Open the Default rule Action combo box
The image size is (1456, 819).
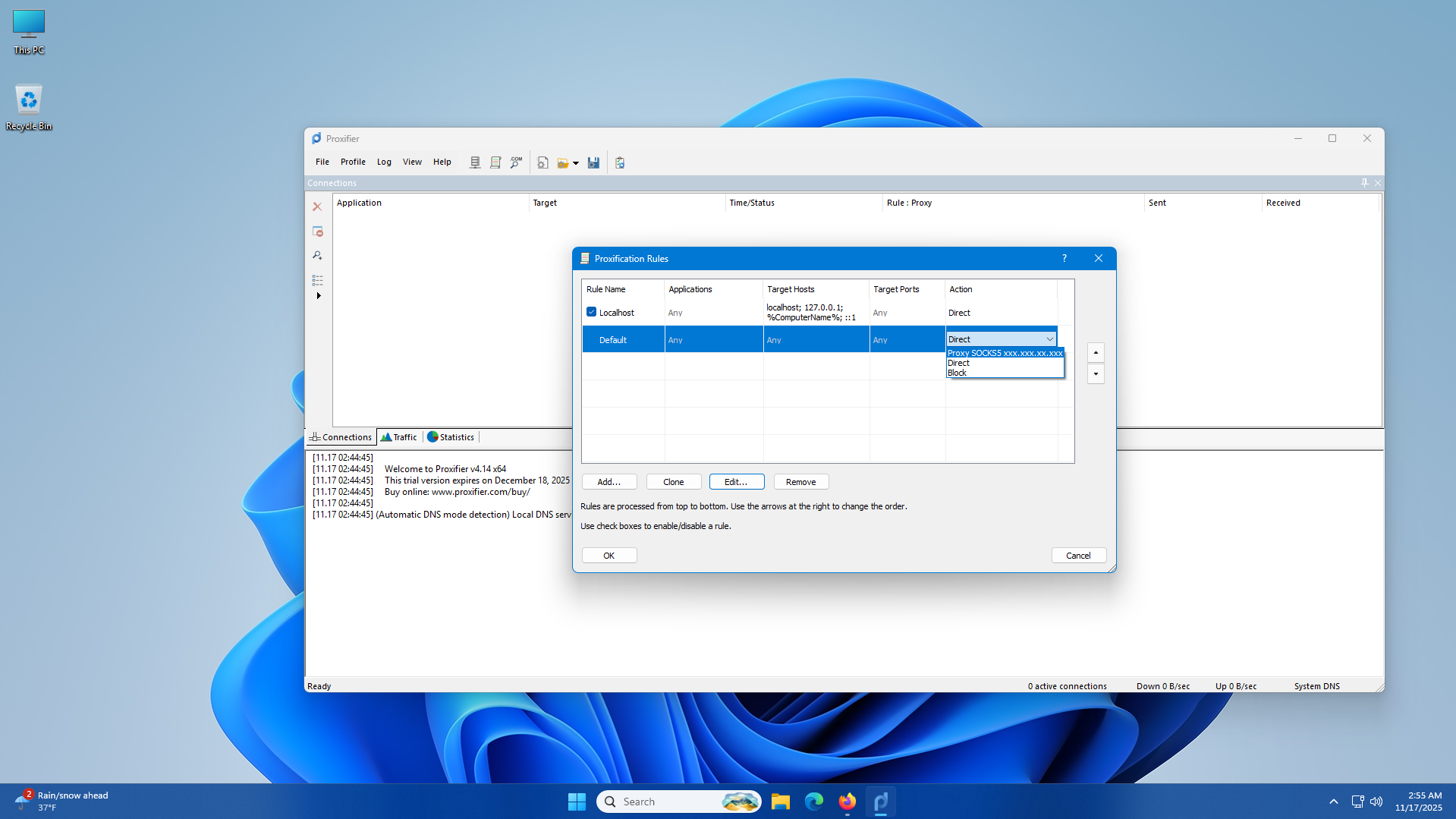click(1001, 339)
